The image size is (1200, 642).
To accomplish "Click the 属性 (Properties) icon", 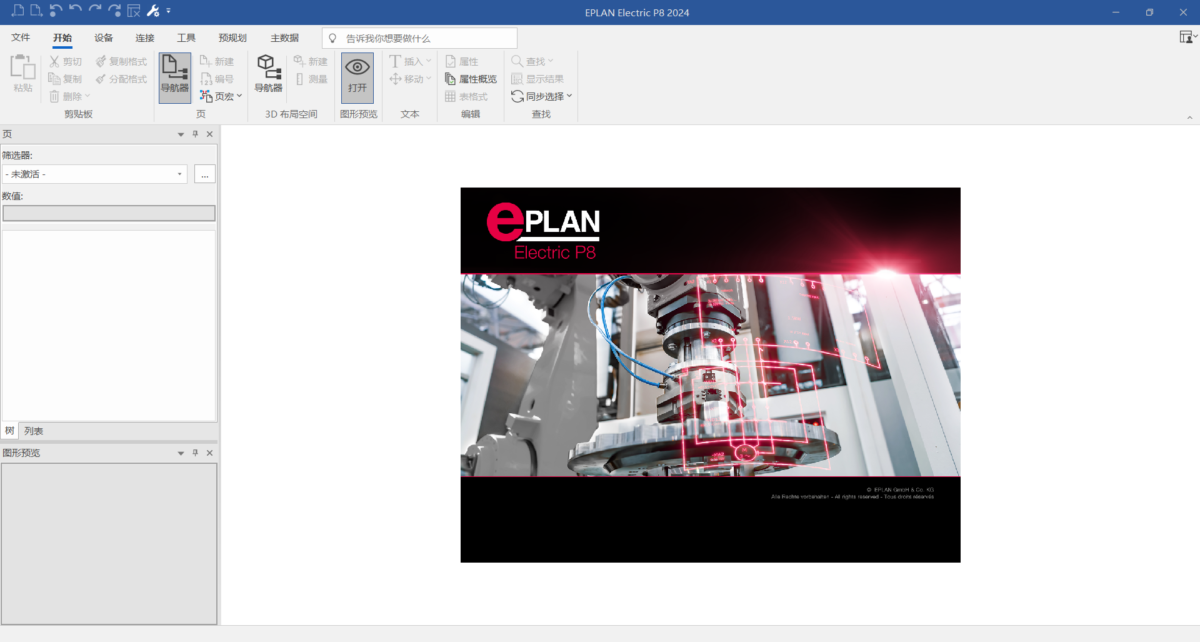I will (451, 62).
